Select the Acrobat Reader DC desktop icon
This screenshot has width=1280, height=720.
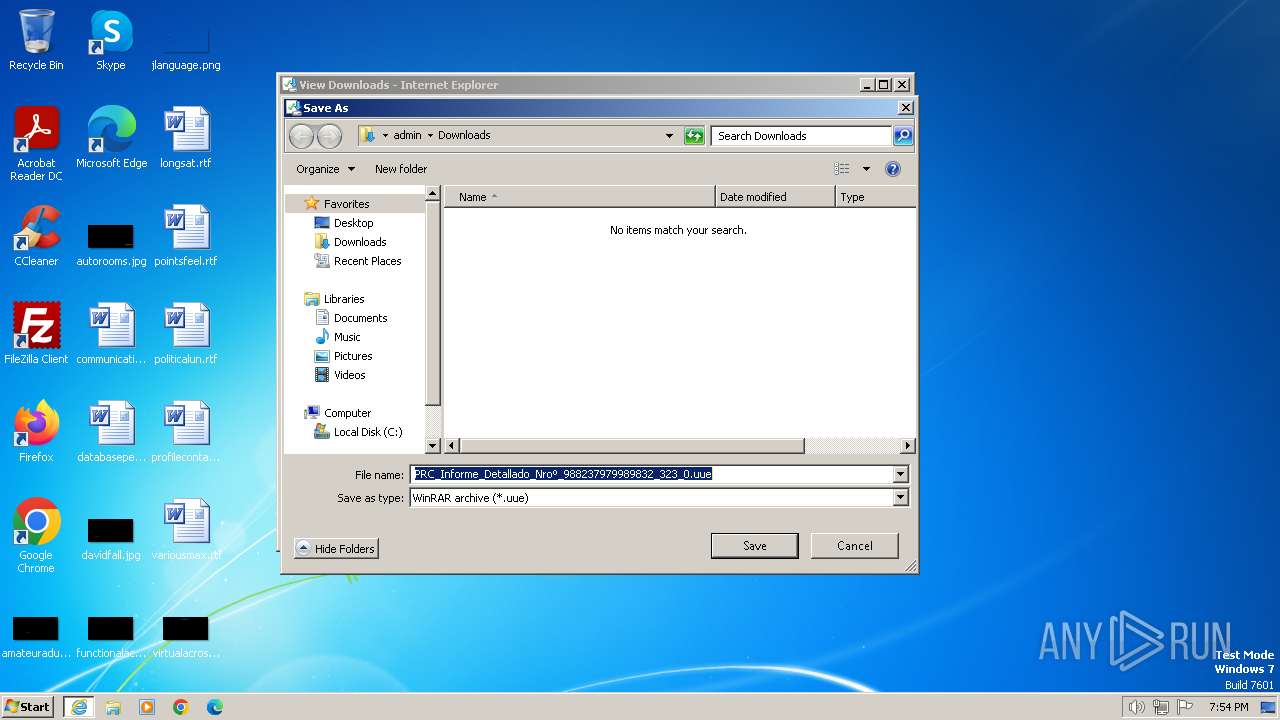36,145
